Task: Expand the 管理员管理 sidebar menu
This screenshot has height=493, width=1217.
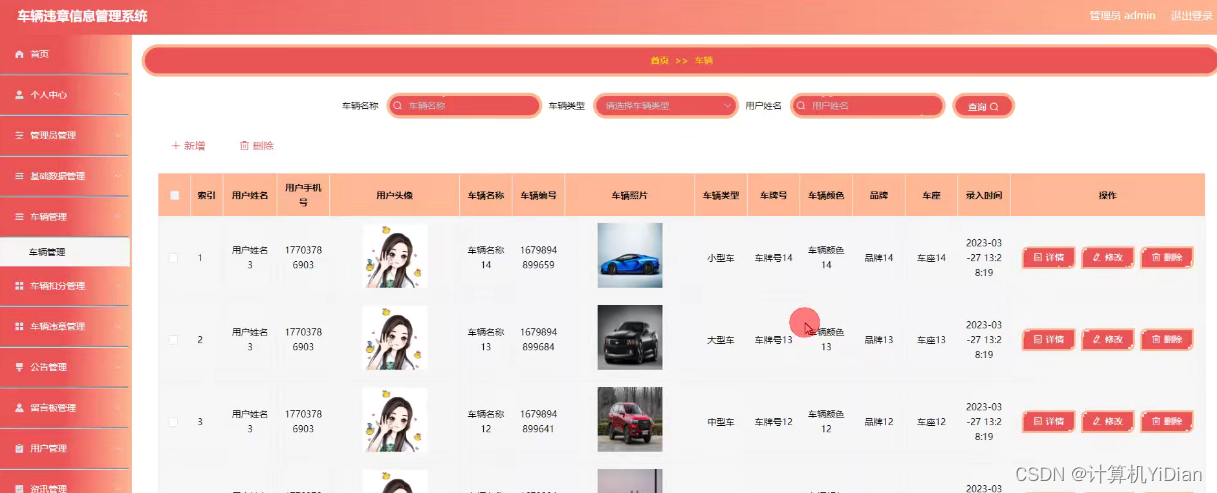Action: 65,135
